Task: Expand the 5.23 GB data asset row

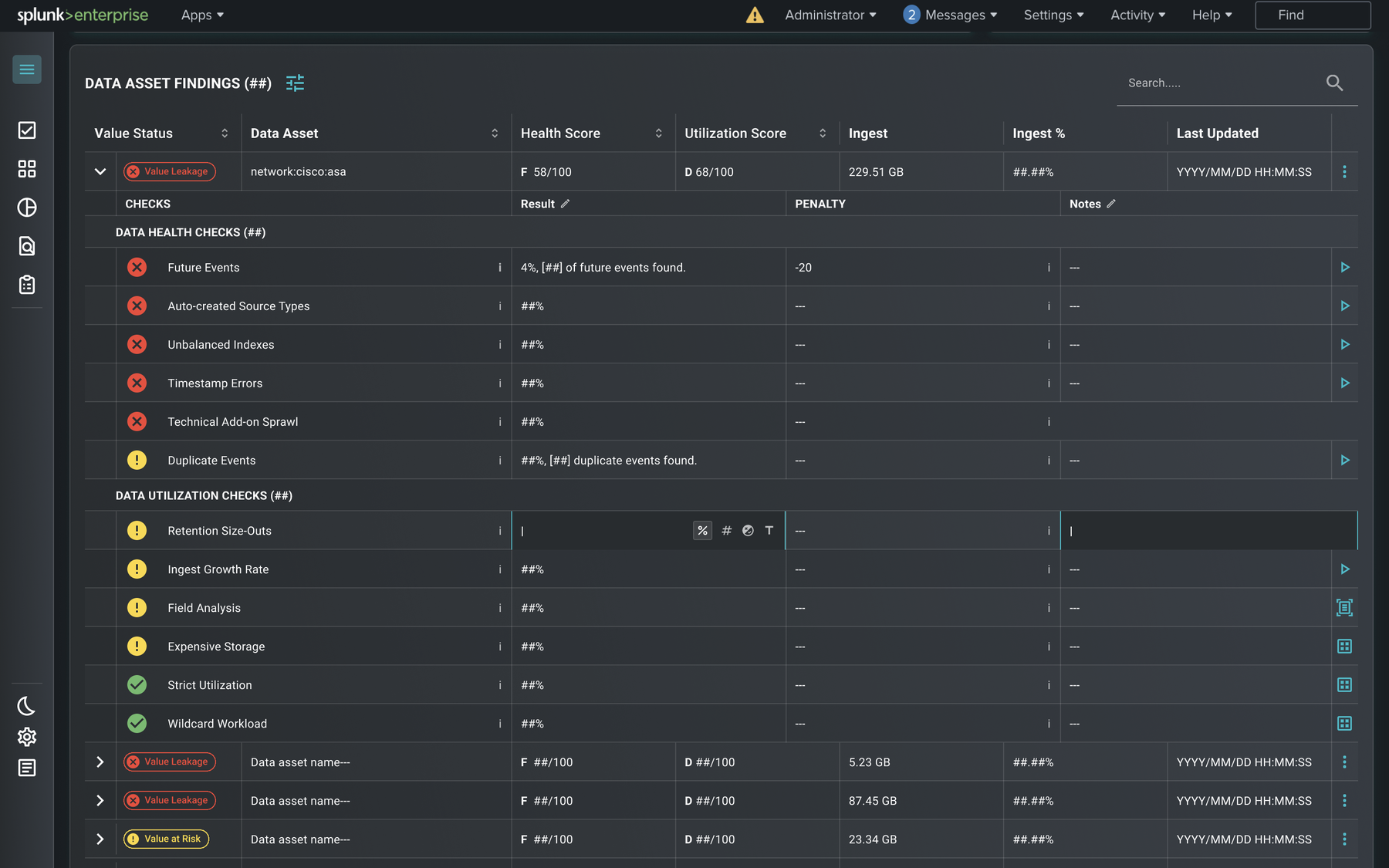Action: point(100,762)
